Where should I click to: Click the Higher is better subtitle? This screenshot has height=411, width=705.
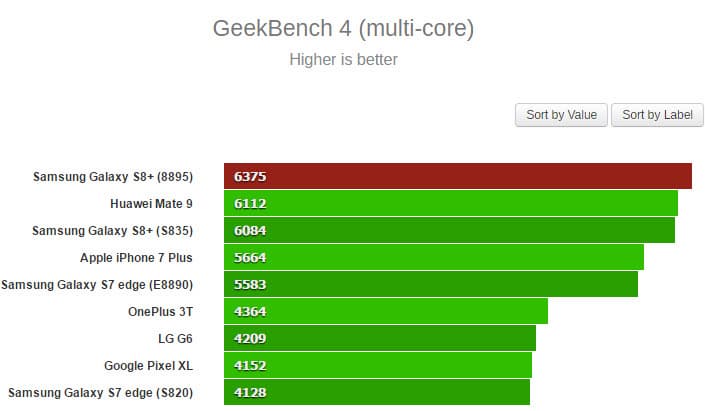point(343,60)
